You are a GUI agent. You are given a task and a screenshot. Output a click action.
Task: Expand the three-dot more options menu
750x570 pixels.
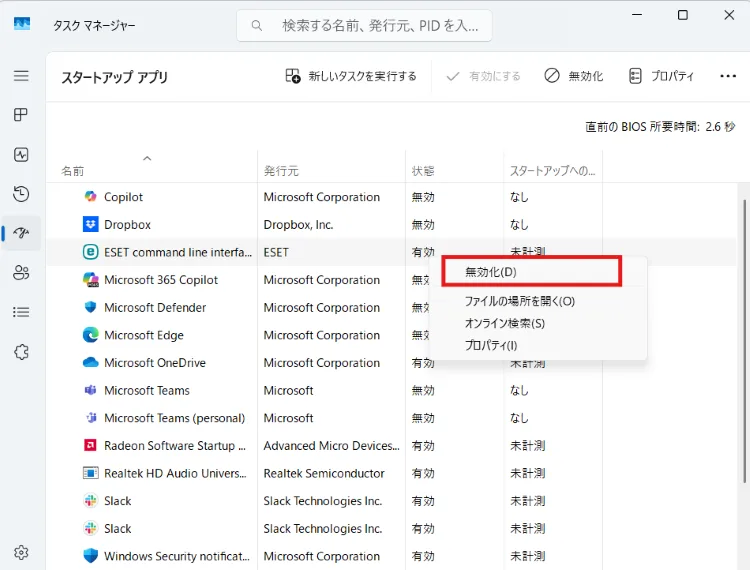727,76
